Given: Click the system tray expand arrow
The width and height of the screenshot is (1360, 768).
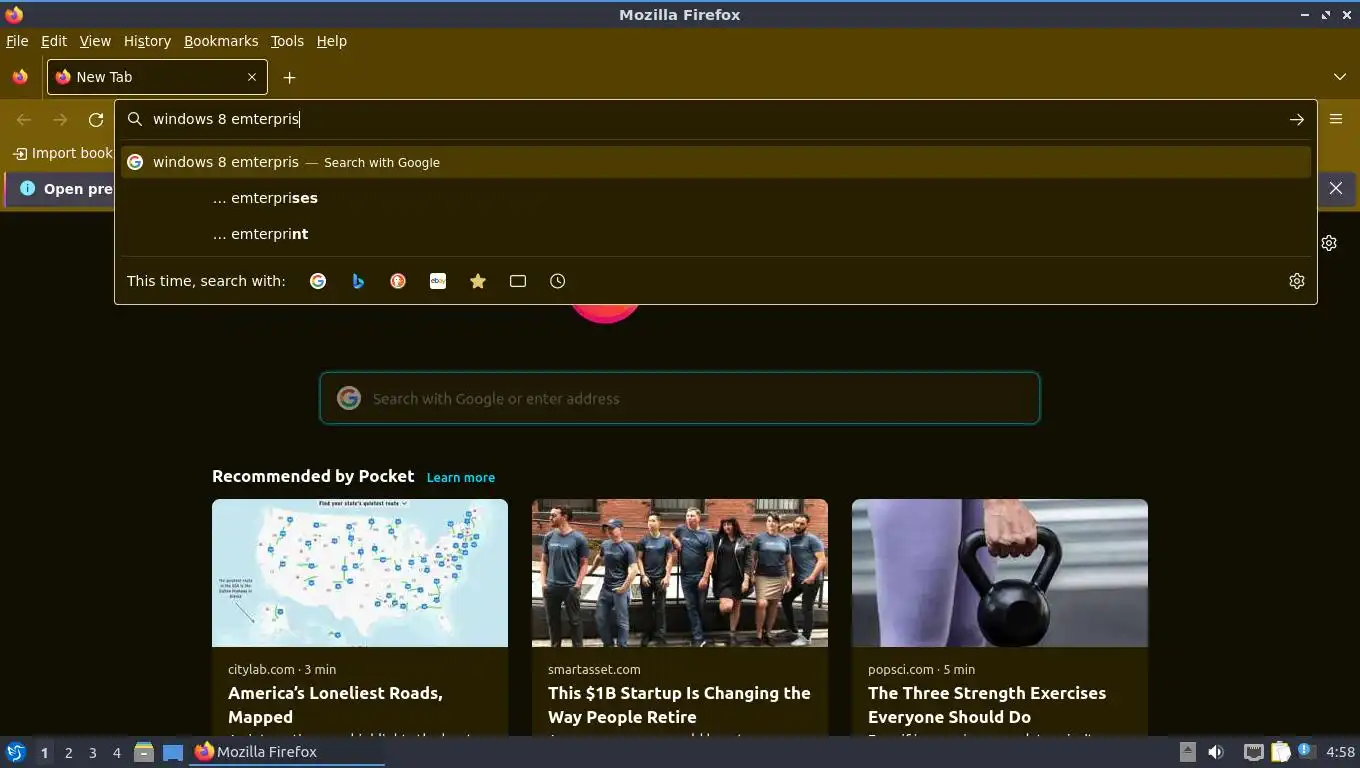Looking at the screenshot, I should (1187, 752).
